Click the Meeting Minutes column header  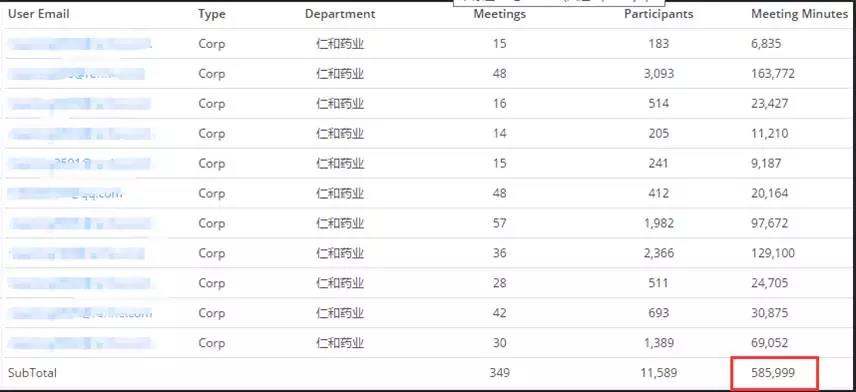click(799, 14)
